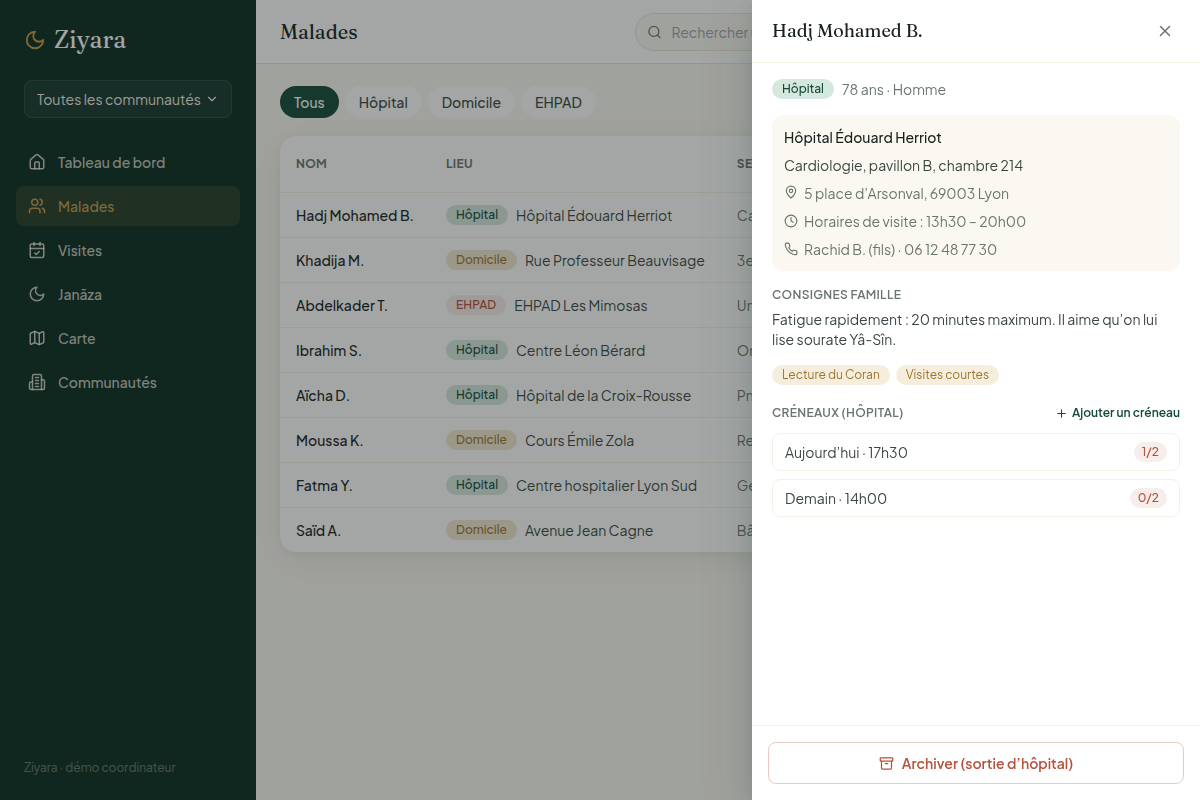
Task: Select the Tous filter tab
Action: 309,103
